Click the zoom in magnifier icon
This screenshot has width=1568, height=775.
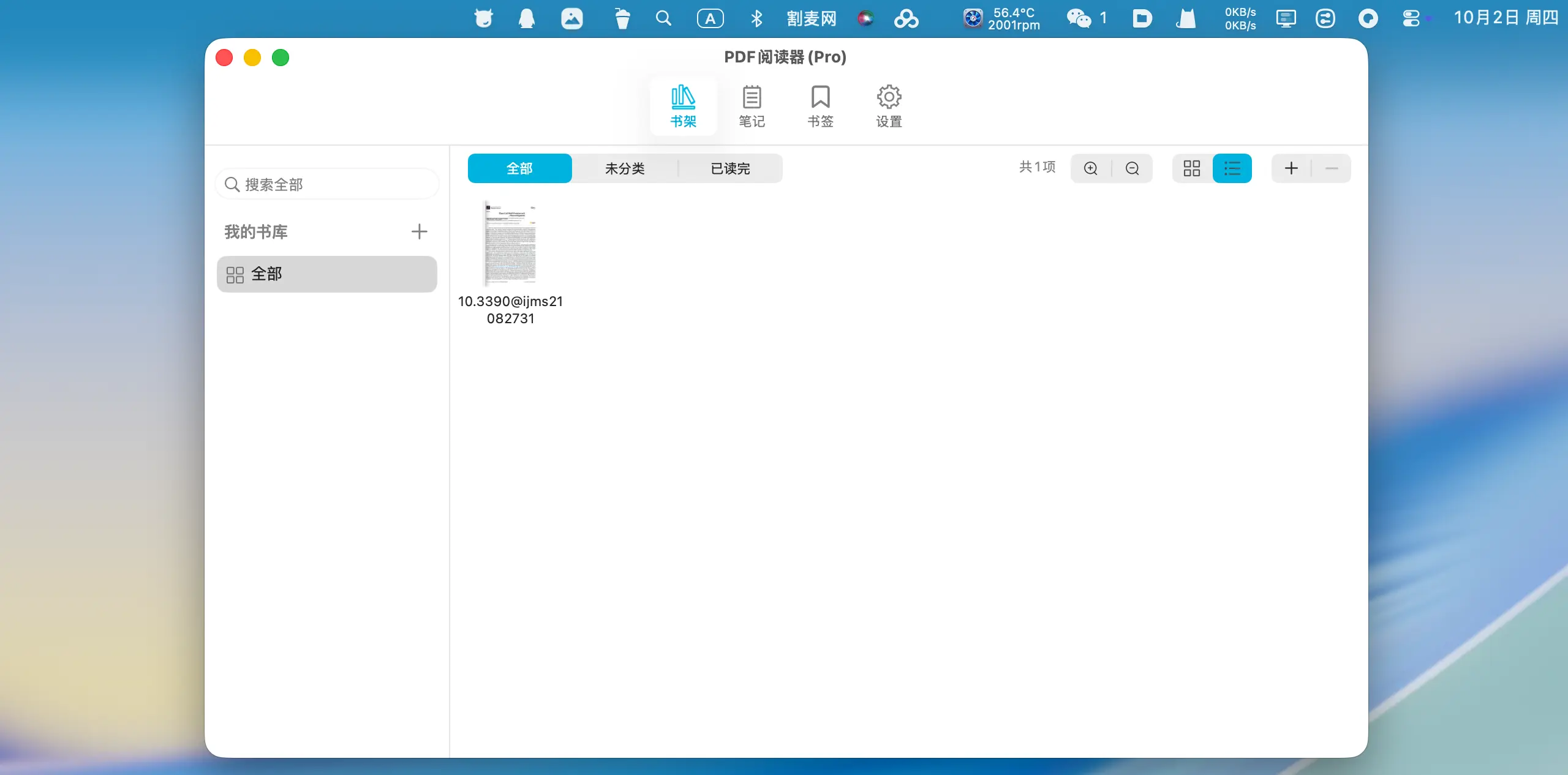(1091, 168)
